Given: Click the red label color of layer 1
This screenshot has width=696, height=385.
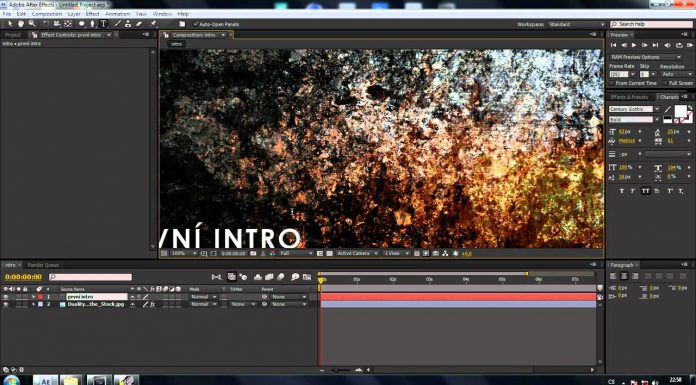Looking at the screenshot, I should [40, 297].
